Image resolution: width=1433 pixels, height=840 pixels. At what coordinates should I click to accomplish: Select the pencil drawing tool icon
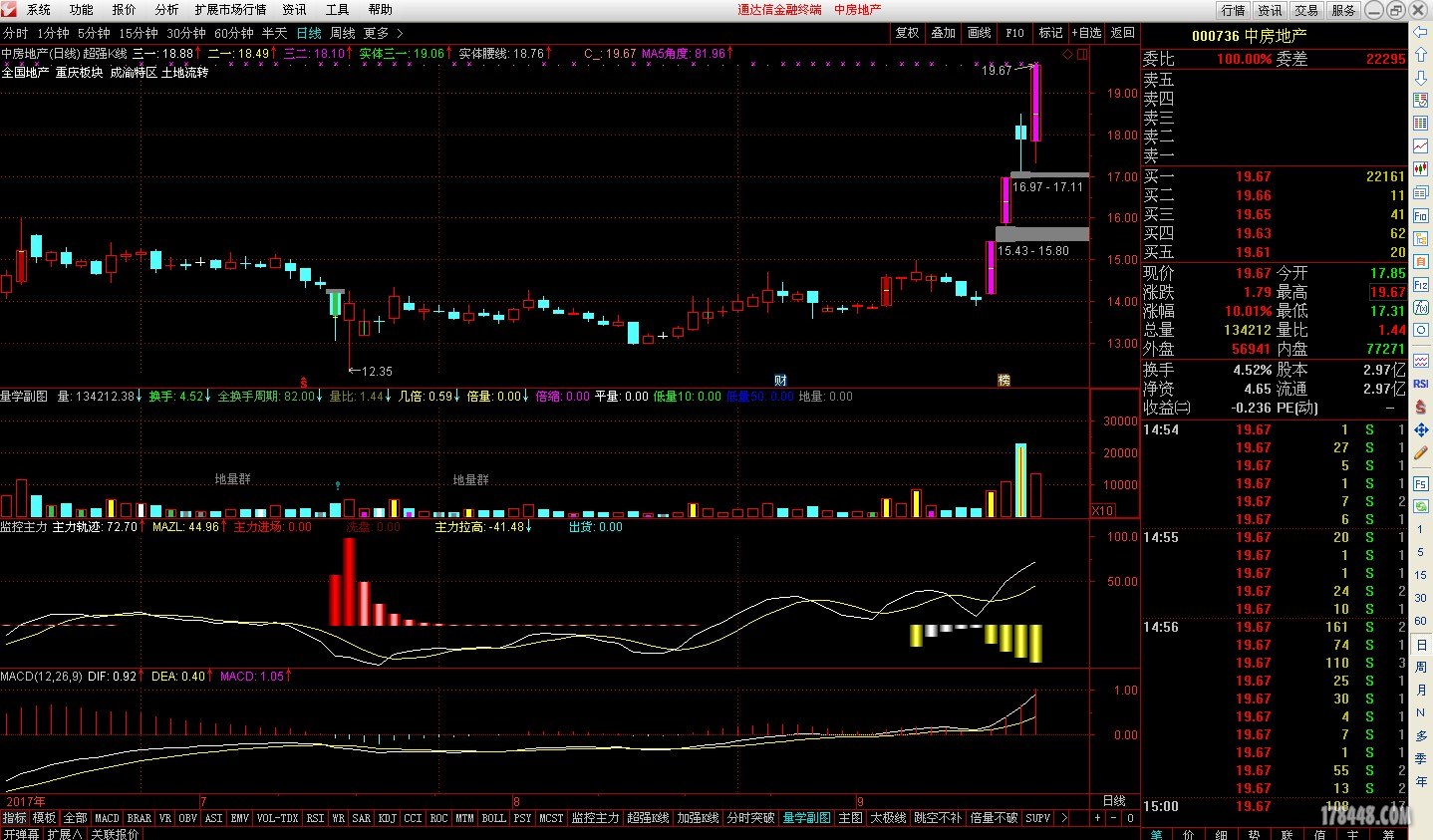(1421, 453)
